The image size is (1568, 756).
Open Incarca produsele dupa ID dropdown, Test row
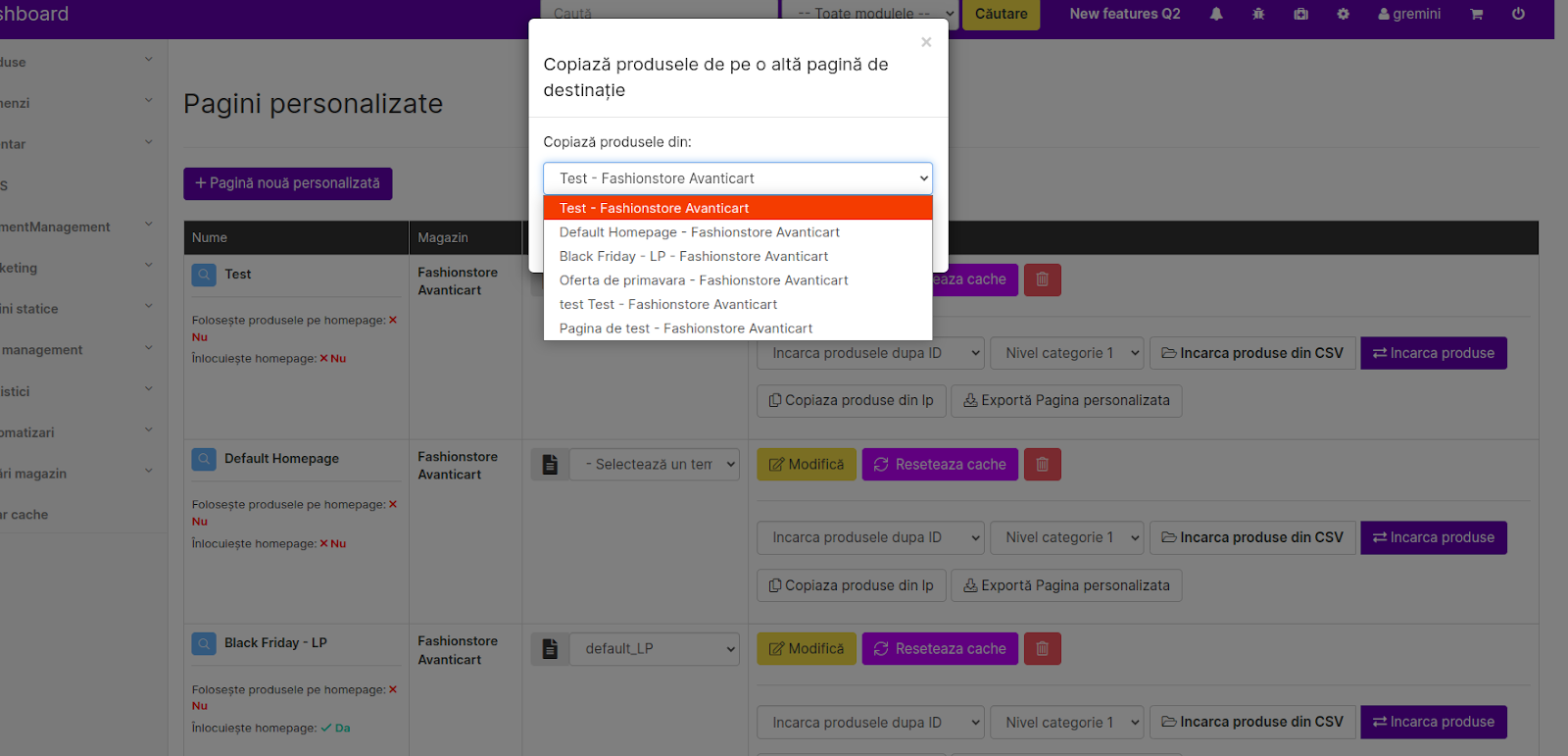(870, 353)
